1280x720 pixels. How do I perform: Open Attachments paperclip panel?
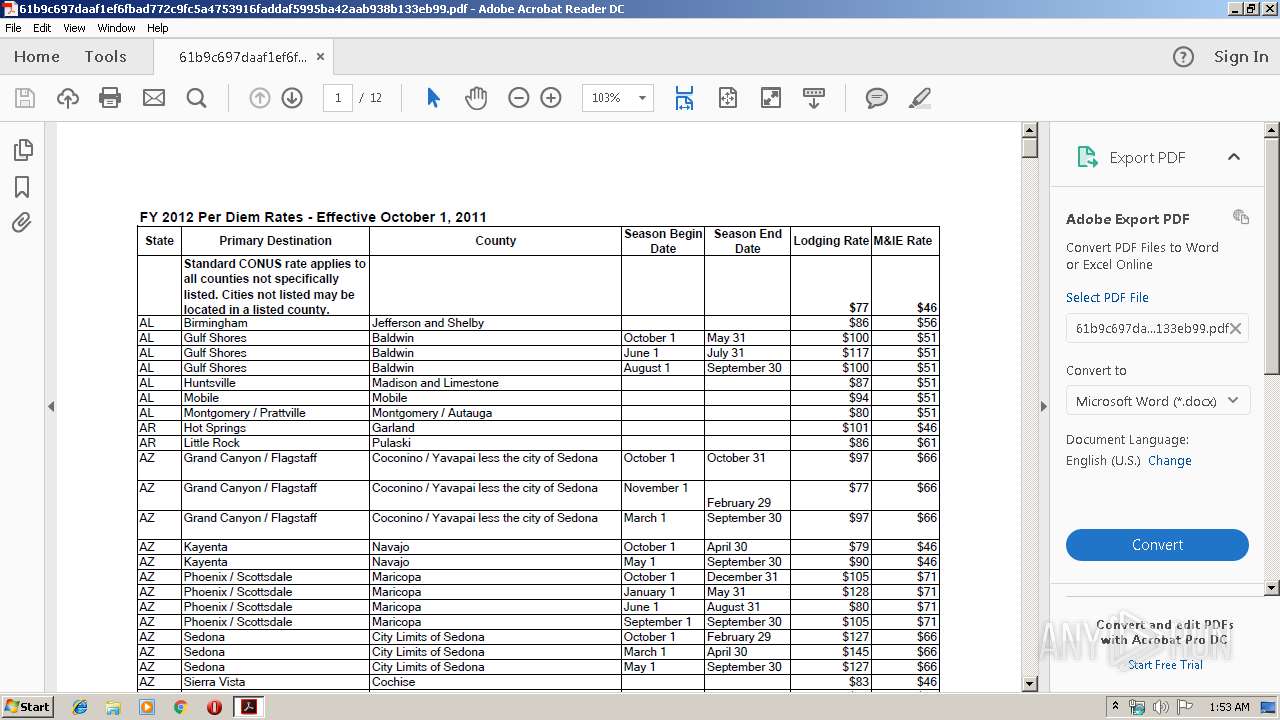pyautogui.click(x=22, y=223)
